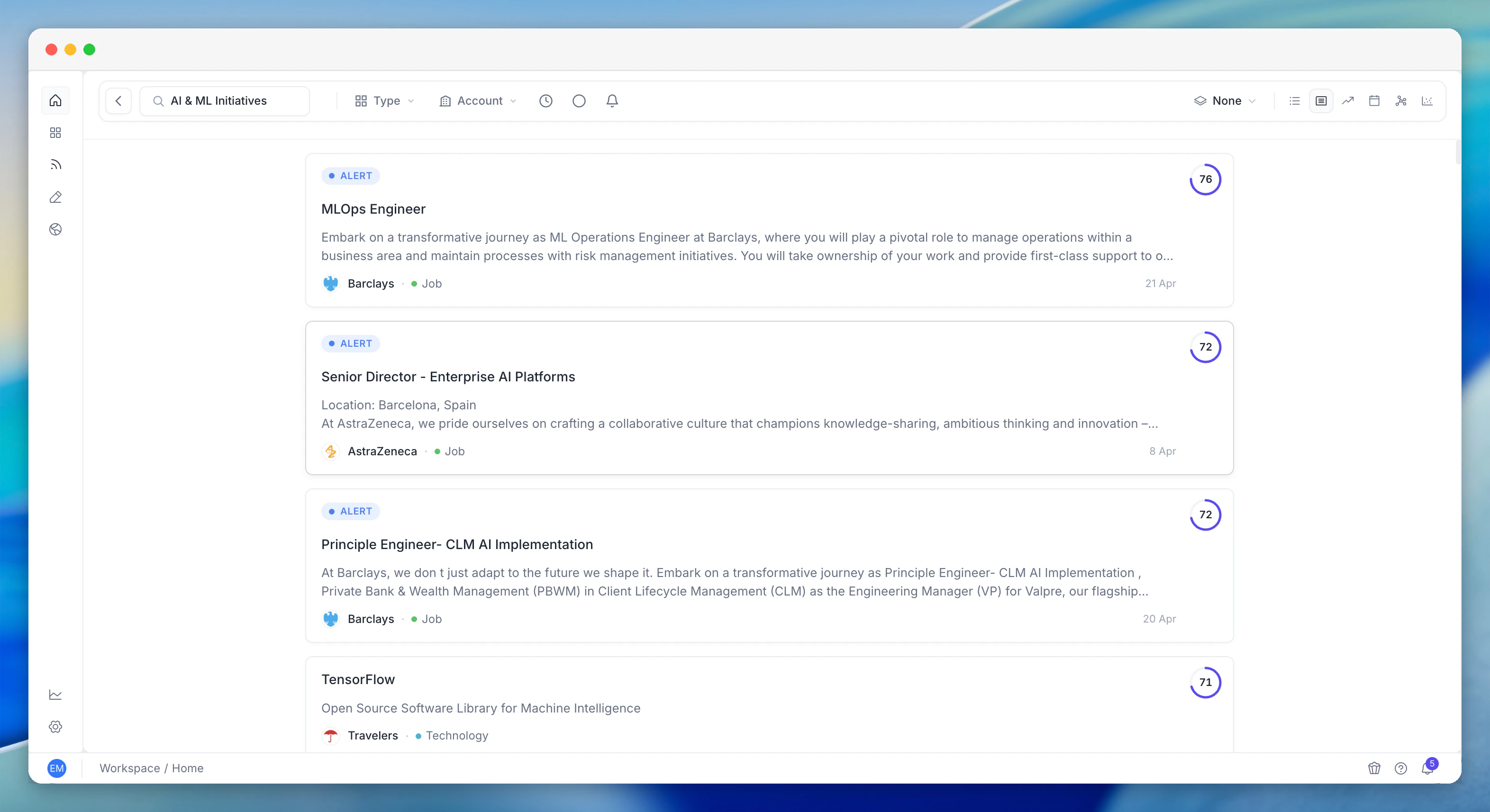Open the help question mark icon
Screen dimensions: 1490x812
[1401, 768]
